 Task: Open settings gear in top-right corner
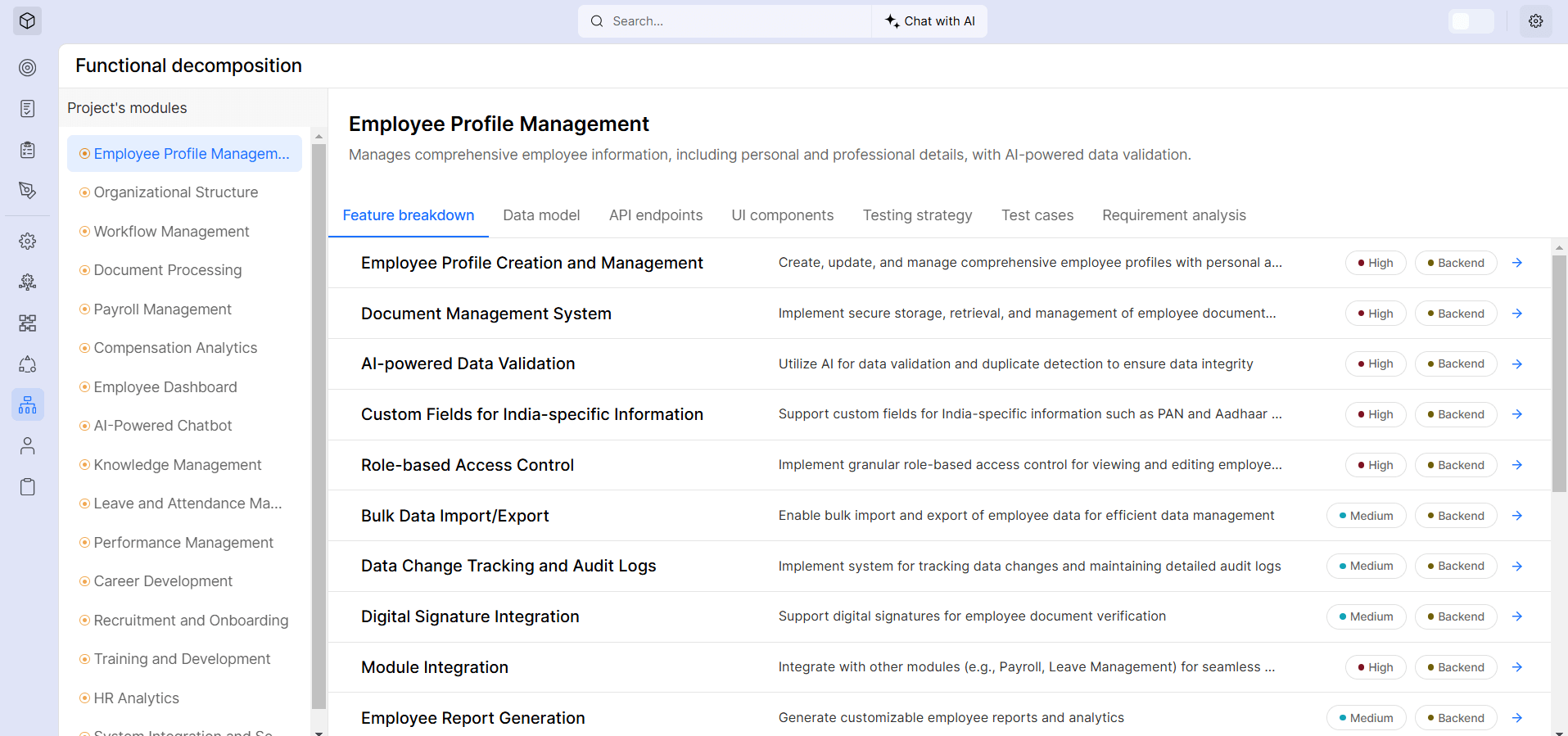[1535, 21]
